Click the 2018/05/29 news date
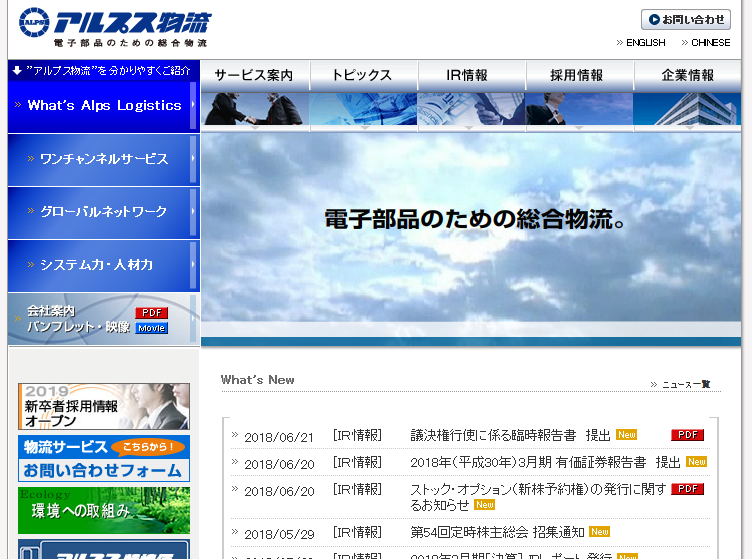Screen dimensions: 752x559 tap(279, 534)
